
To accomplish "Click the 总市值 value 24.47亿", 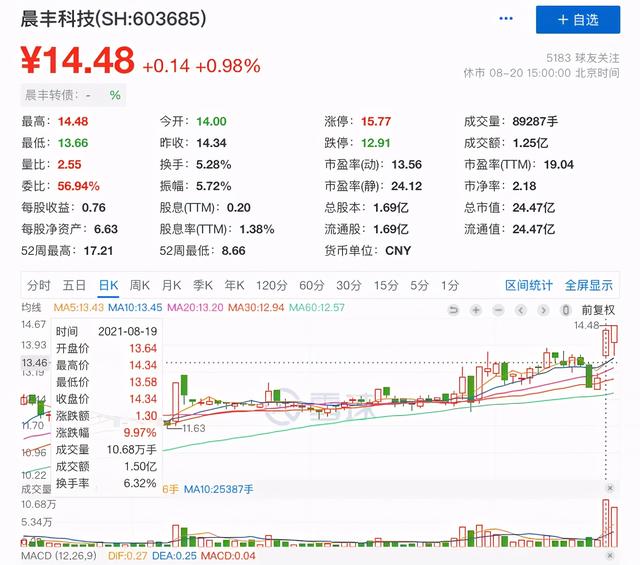I will pyautogui.click(x=533, y=207).
